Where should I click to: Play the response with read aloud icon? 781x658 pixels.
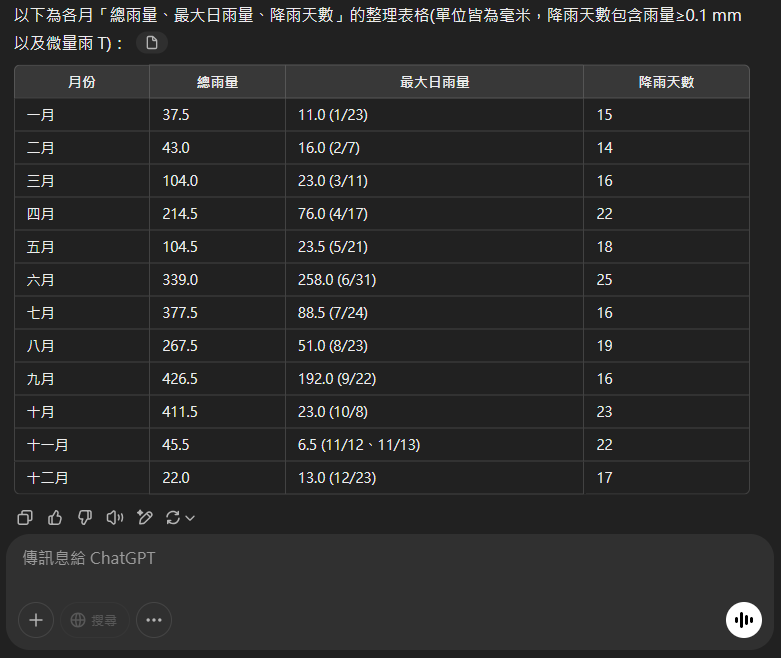[x=115, y=518]
